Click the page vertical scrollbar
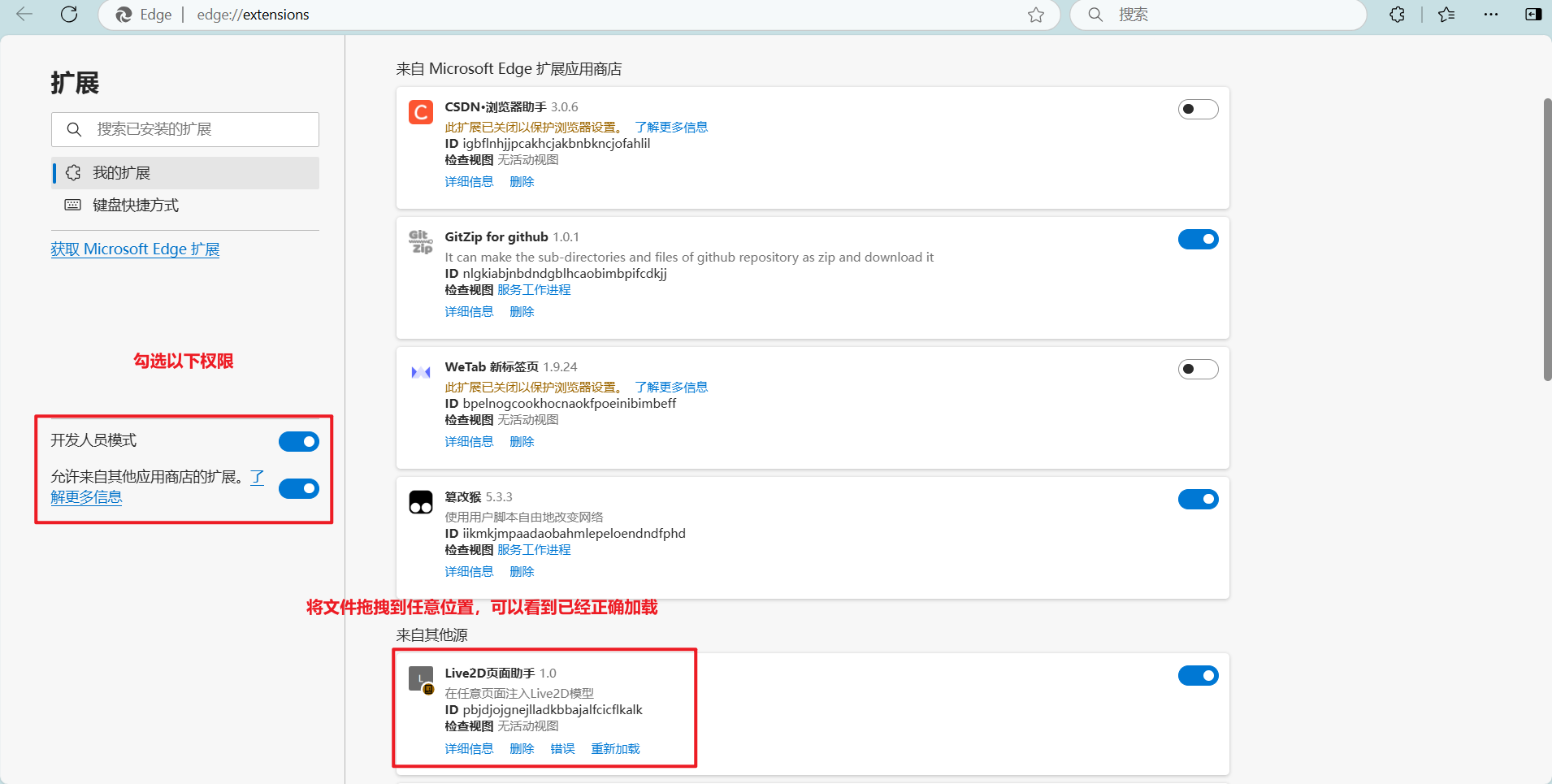Viewport: 1552px width, 784px height. tap(1547, 240)
